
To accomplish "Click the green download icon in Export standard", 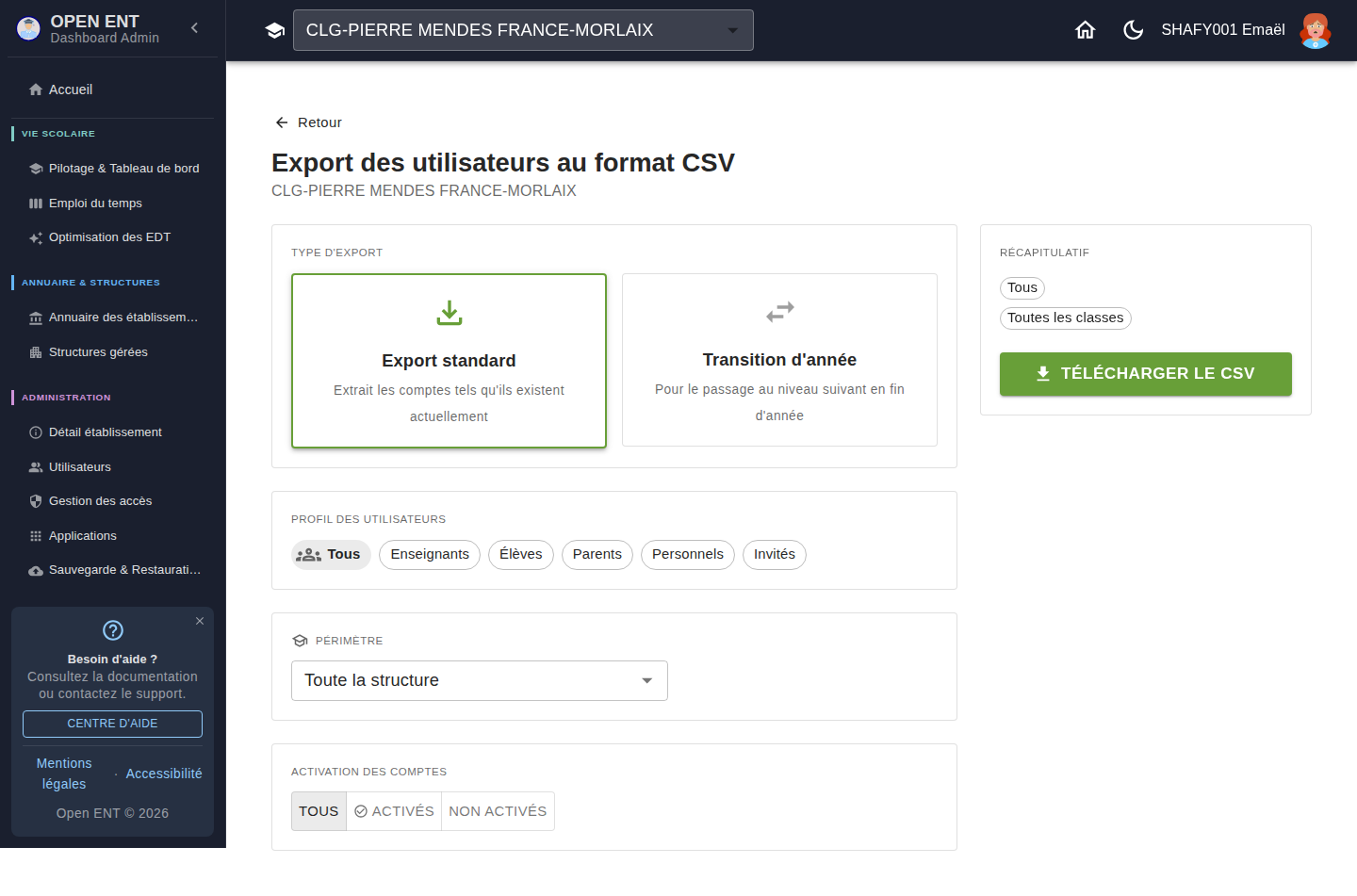I will (x=450, y=313).
